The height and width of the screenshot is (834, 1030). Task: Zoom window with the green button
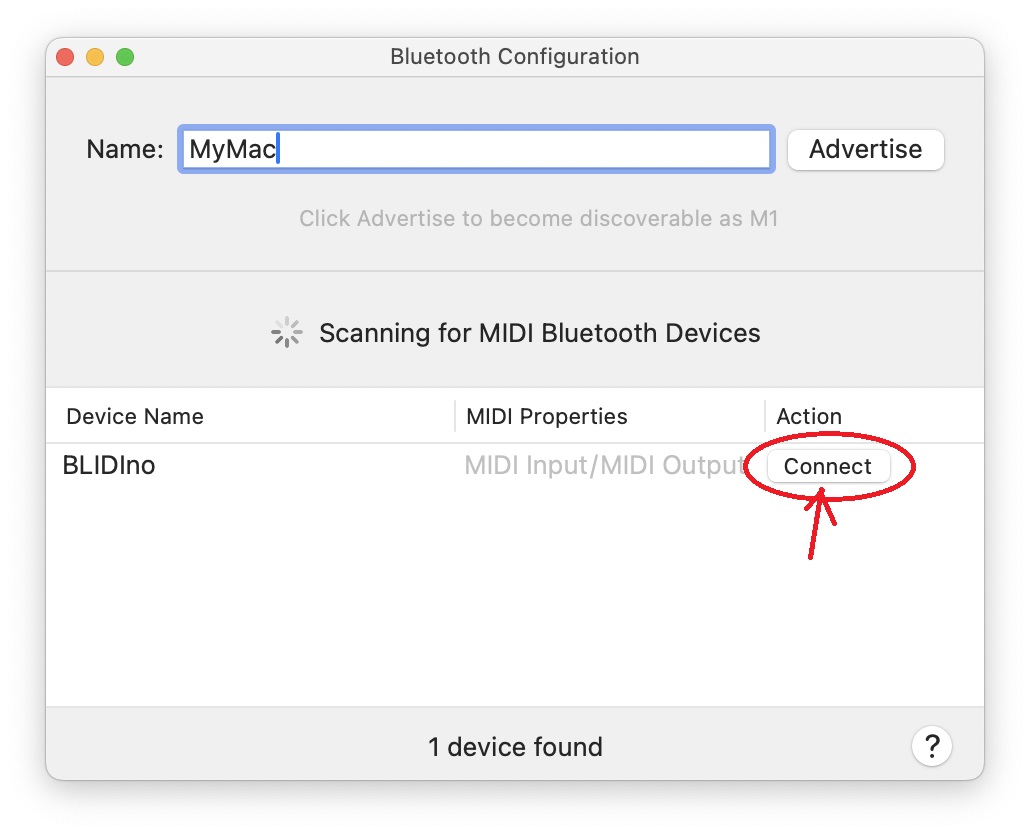tap(125, 57)
